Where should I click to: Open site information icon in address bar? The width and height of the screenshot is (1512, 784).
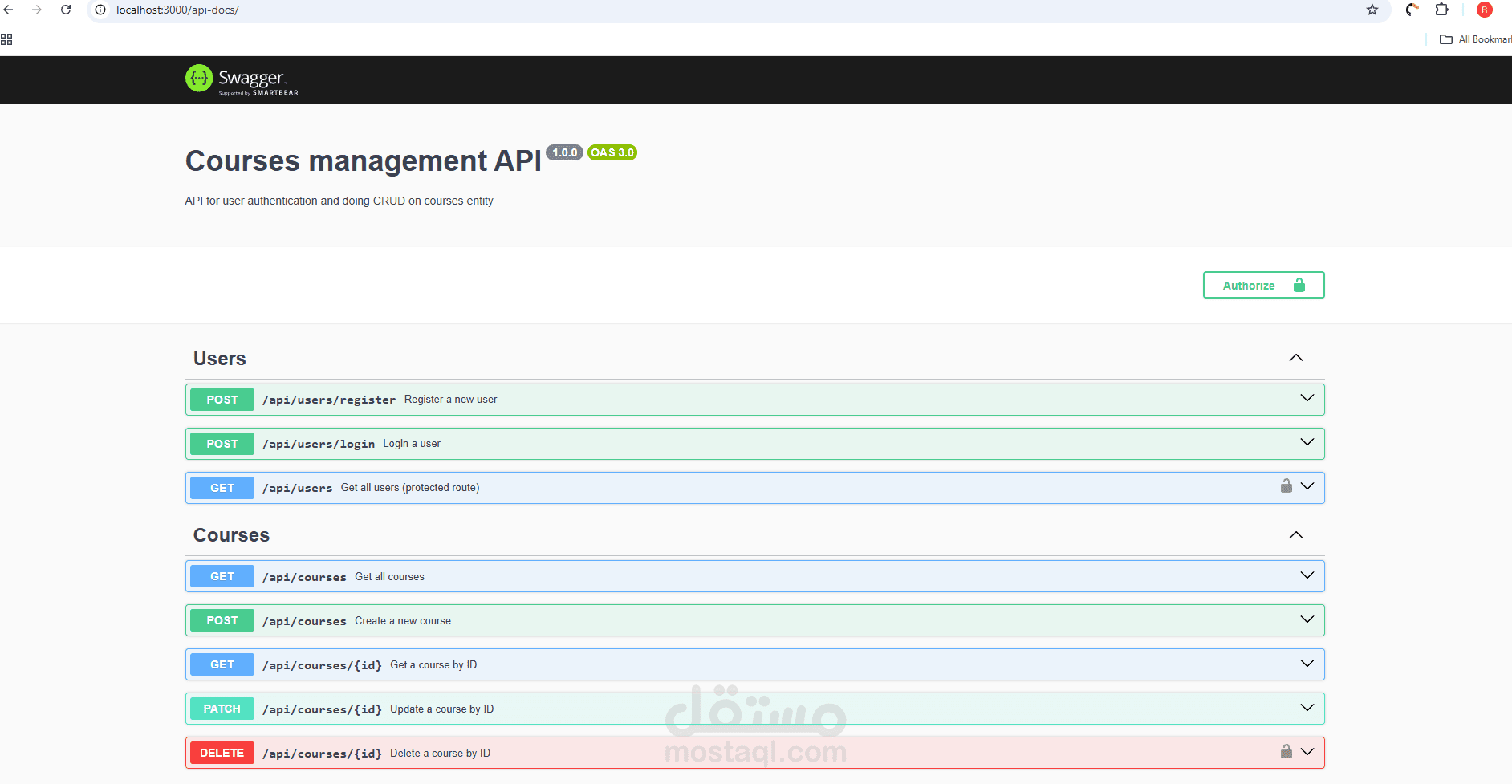pos(100,10)
